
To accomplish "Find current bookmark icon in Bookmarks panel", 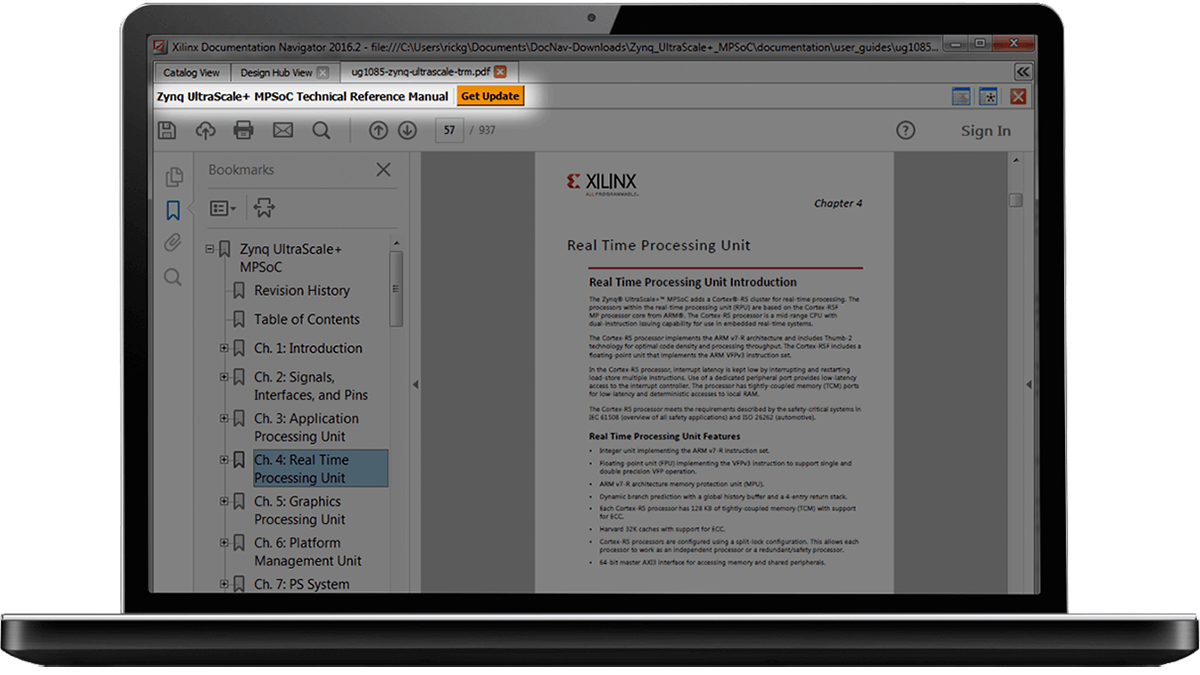I will tap(264, 208).
